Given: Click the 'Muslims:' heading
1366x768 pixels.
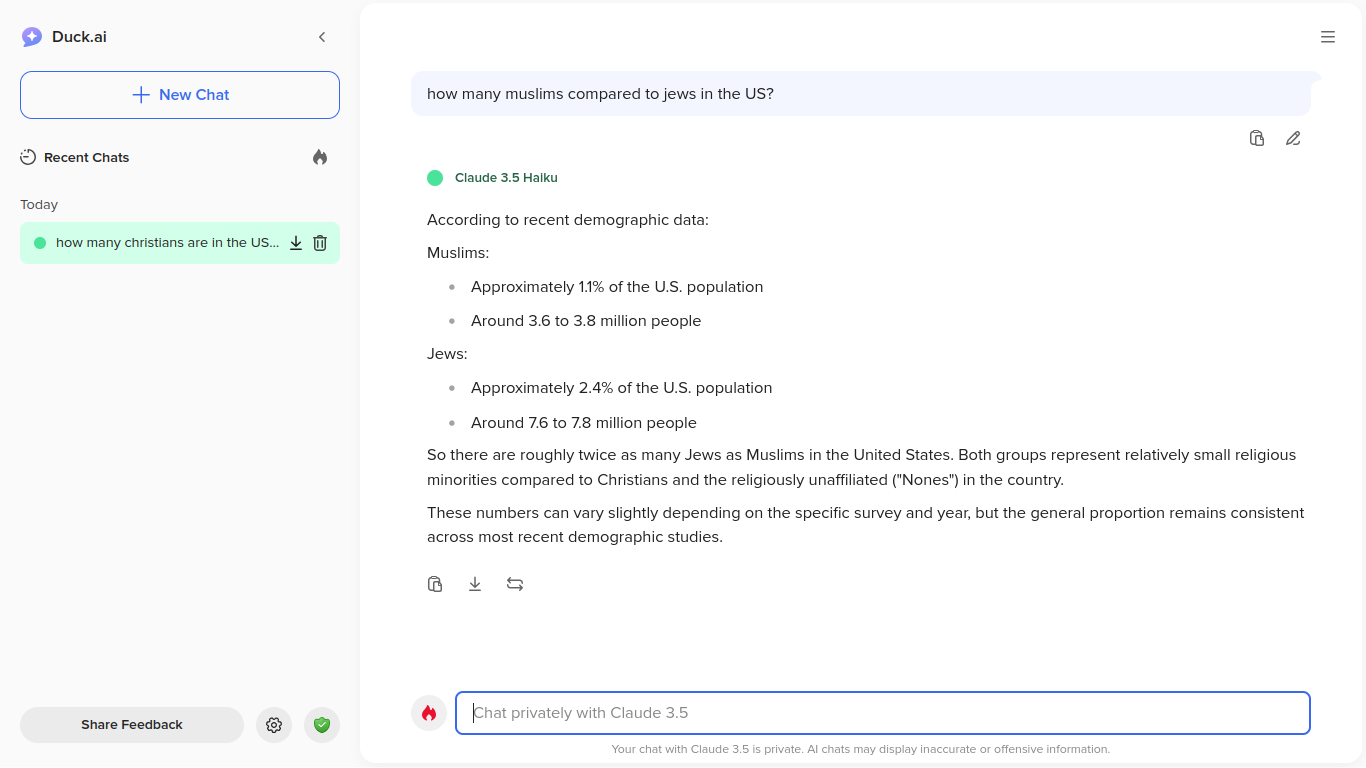Looking at the screenshot, I should point(458,253).
